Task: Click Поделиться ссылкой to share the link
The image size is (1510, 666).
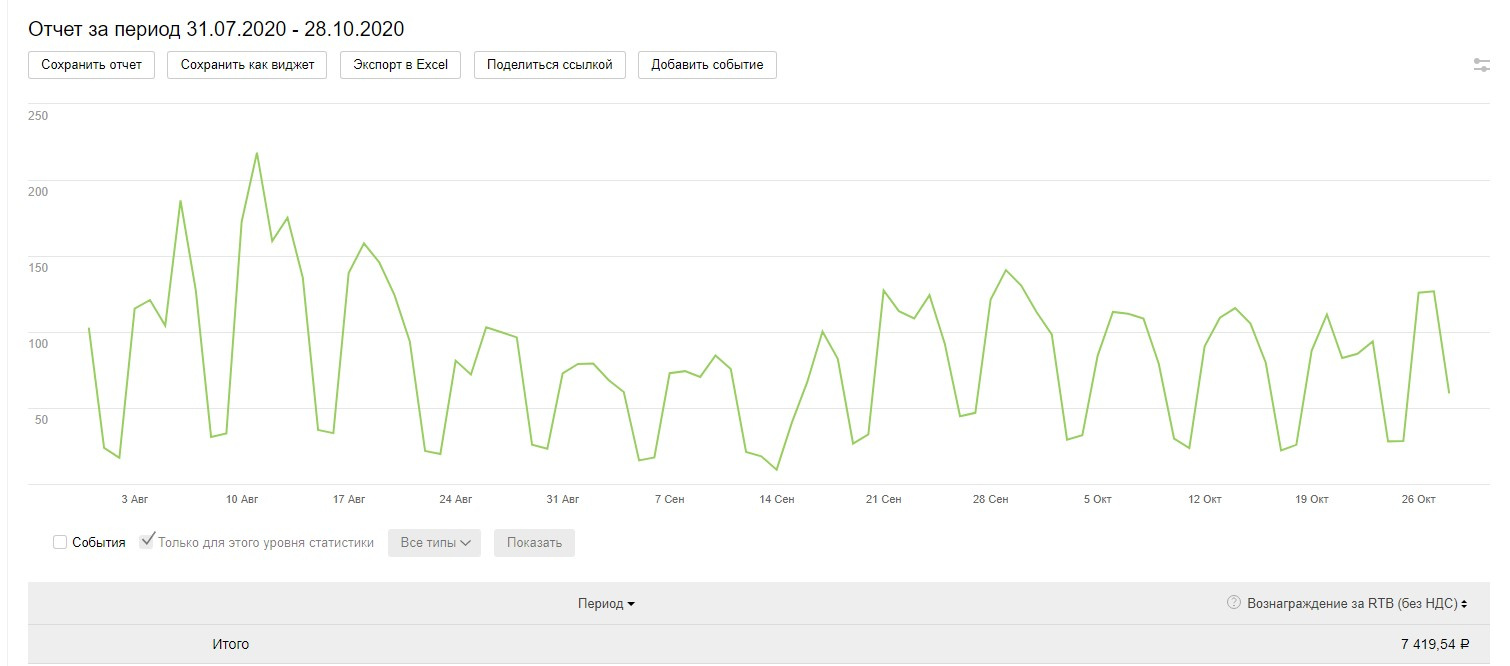Action: pyautogui.click(x=549, y=65)
